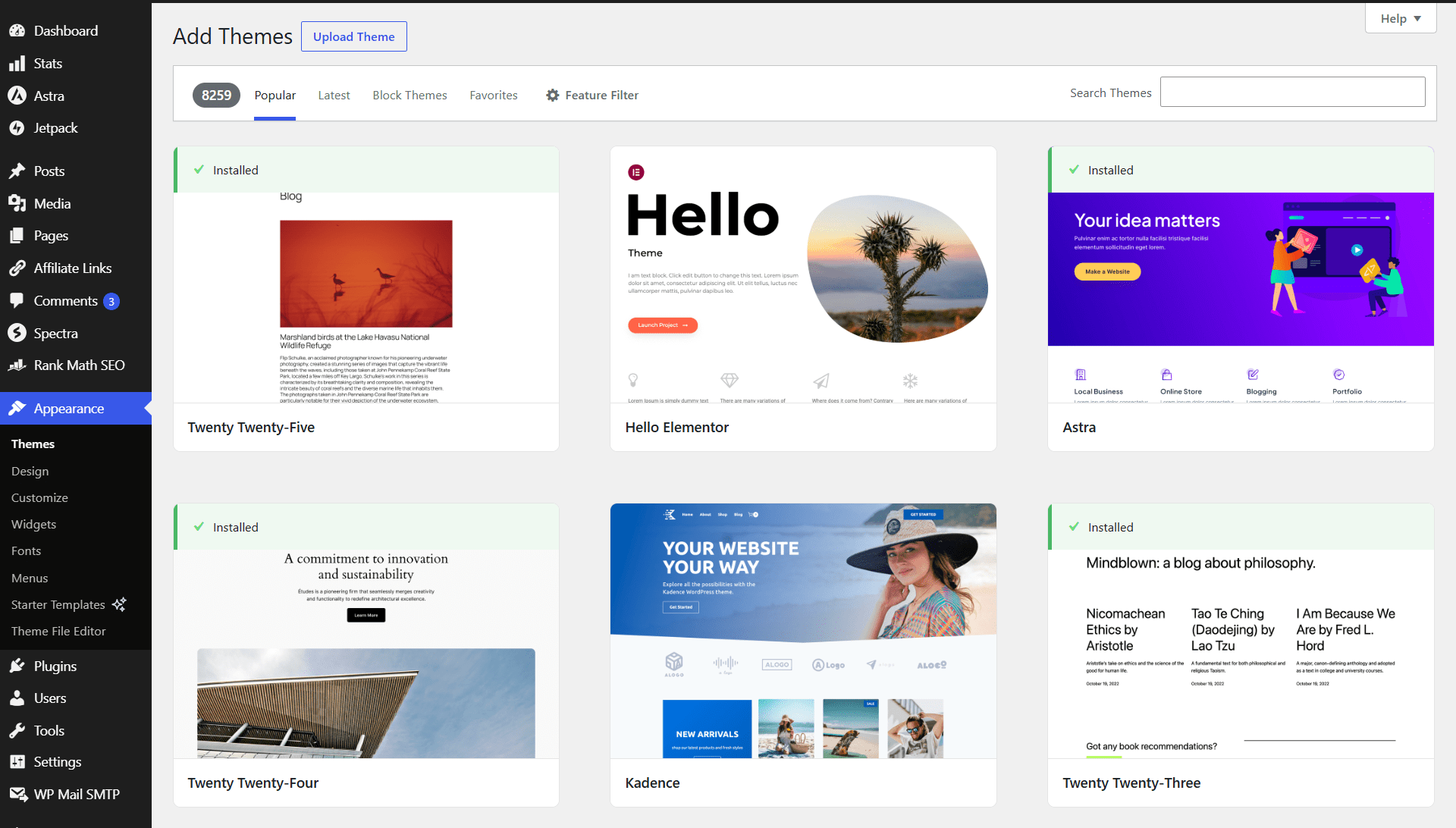Click the Twenty Twenty-Three theme name
The width and height of the screenshot is (1456, 828).
coord(1131,783)
